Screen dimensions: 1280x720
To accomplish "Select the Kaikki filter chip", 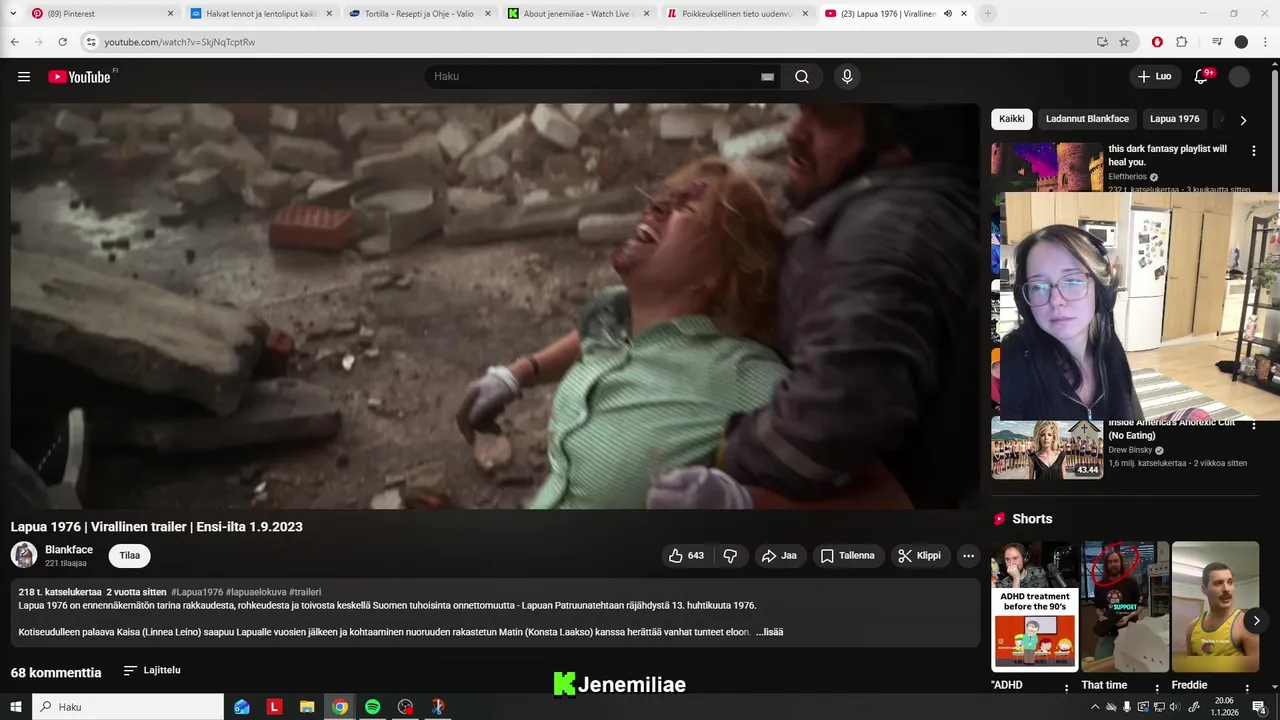I will coord(1012,119).
